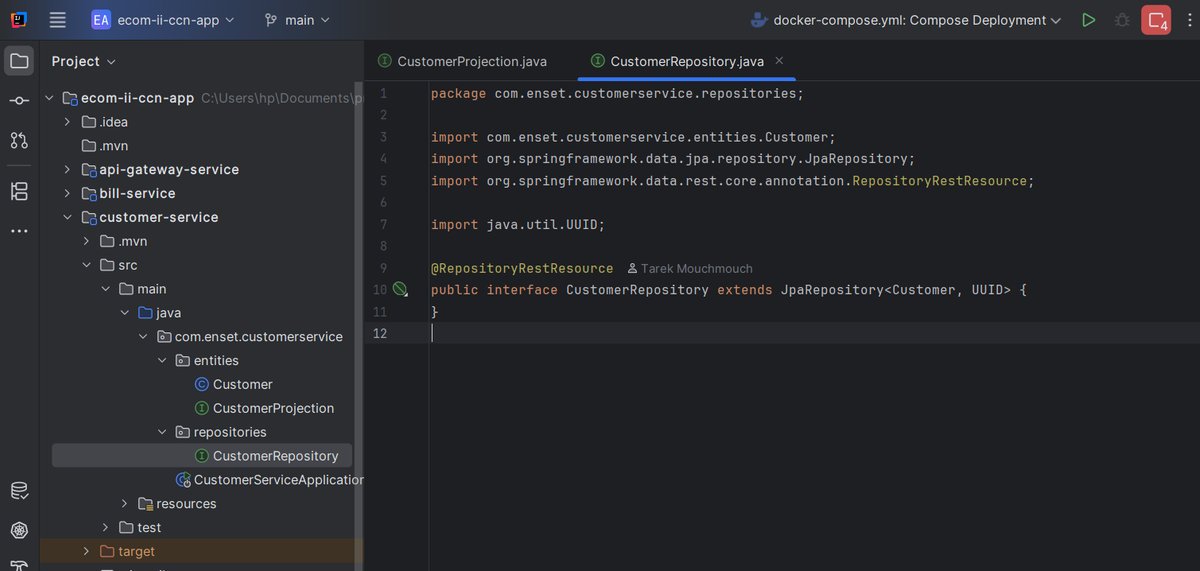1200x571 pixels.
Task: Open the Pull Requests tool window icon
Action: click(x=19, y=140)
